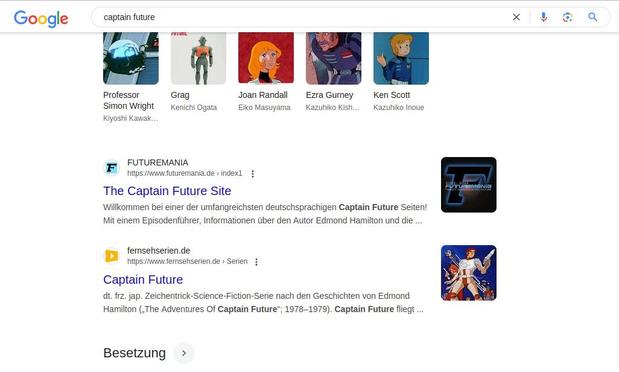
Task: Click the FUTUREMANIA site name
Action: [x=158, y=163]
